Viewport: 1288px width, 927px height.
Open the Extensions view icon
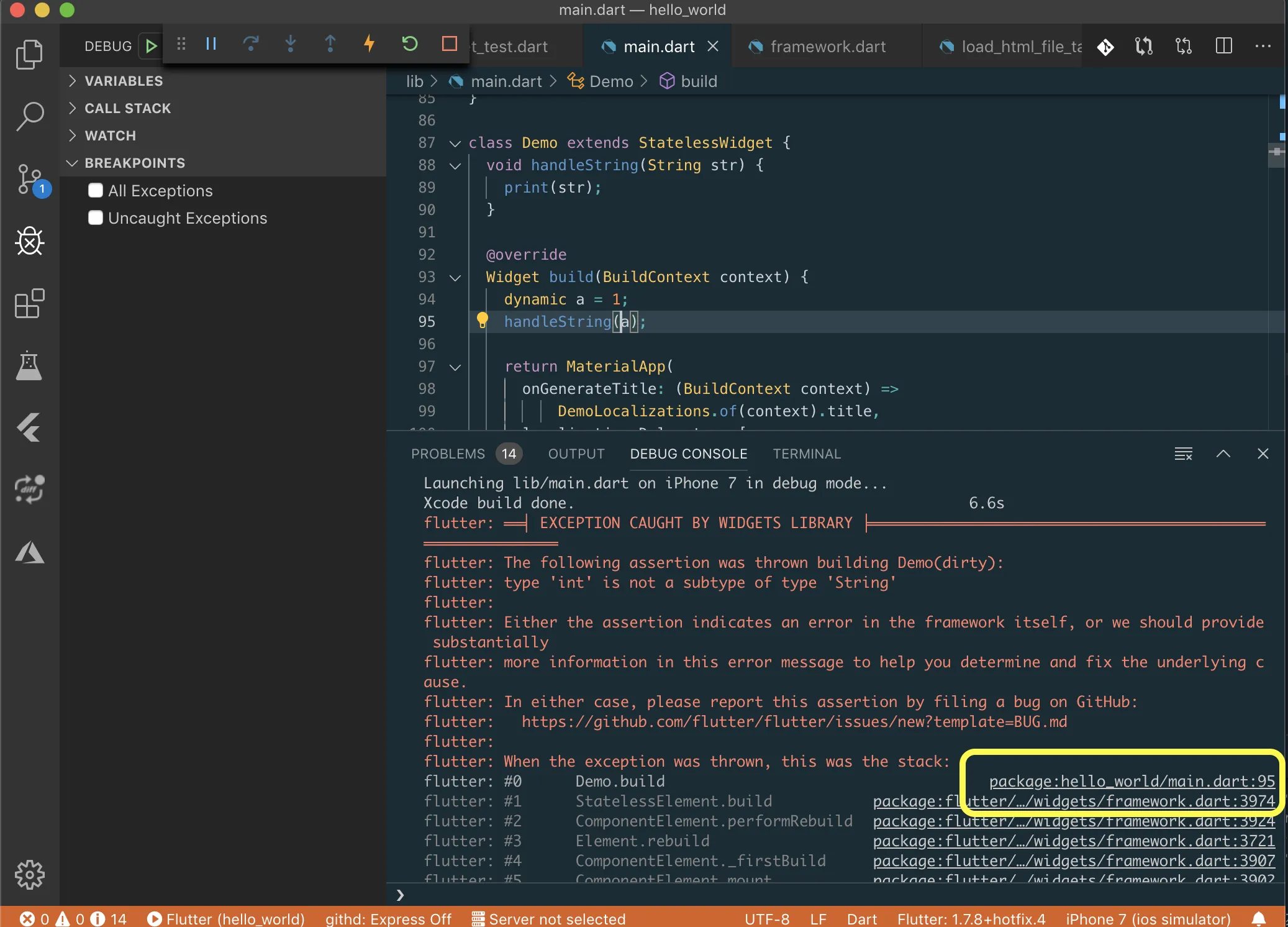tap(29, 304)
